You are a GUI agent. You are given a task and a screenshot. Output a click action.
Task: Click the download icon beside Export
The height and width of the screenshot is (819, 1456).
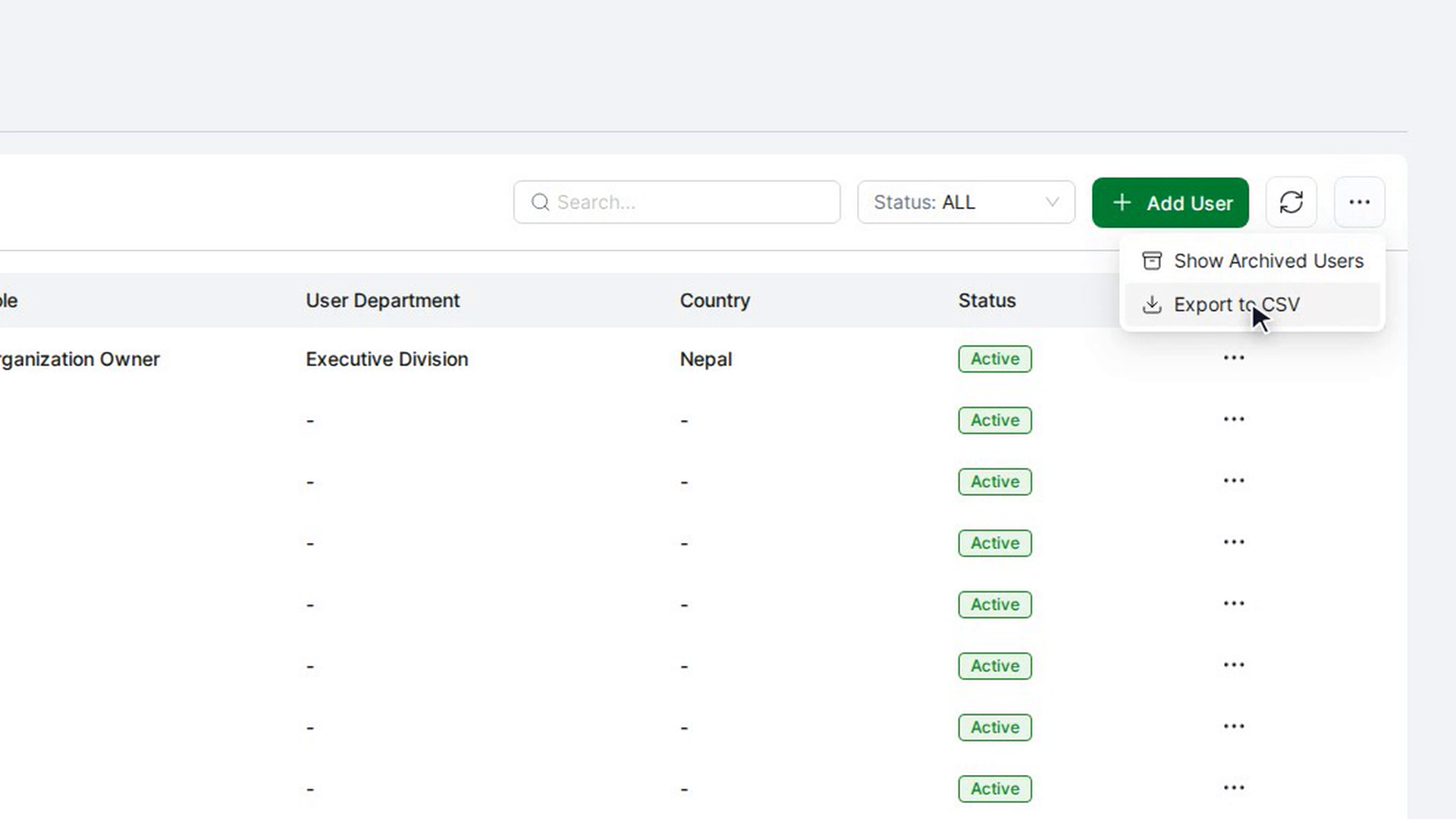click(x=1152, y=305)
